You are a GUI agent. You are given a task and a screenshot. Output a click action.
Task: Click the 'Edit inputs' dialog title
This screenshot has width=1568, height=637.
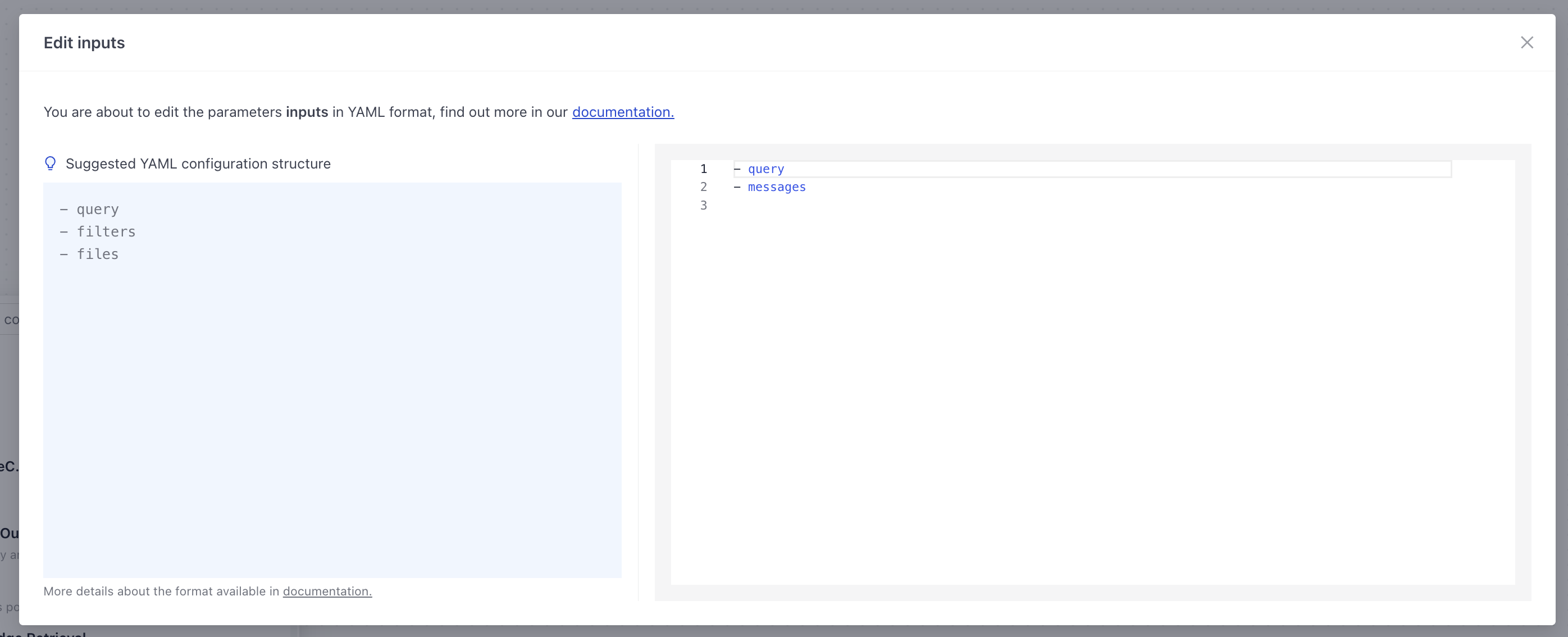coord(84,43)
